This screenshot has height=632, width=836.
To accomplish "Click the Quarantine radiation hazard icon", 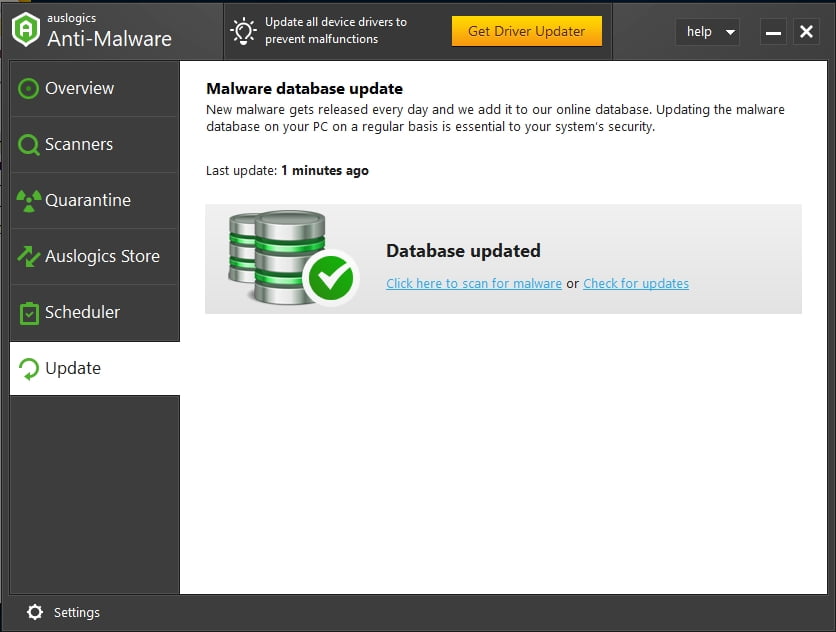I will coord(28,200).
